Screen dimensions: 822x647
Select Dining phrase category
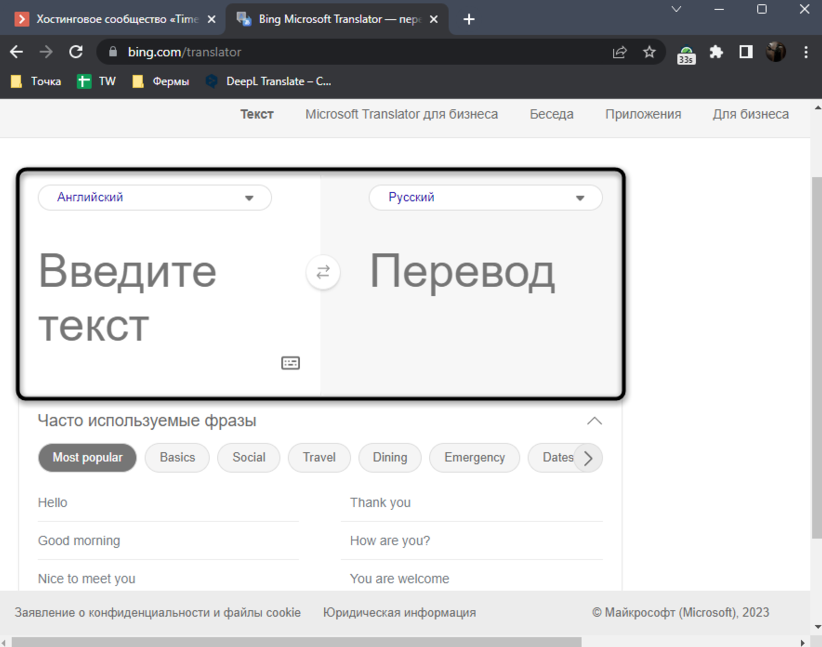coord(390,457)
